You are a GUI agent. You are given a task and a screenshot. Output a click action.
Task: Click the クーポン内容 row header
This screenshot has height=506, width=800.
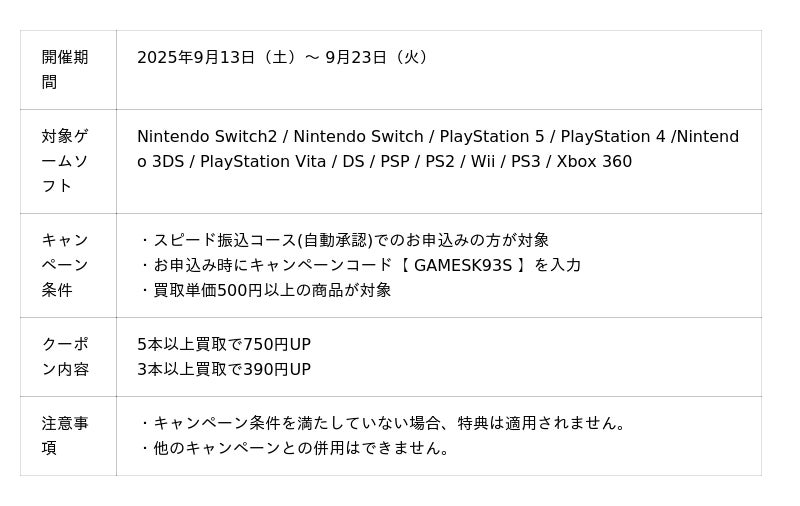tap(65, 357)
